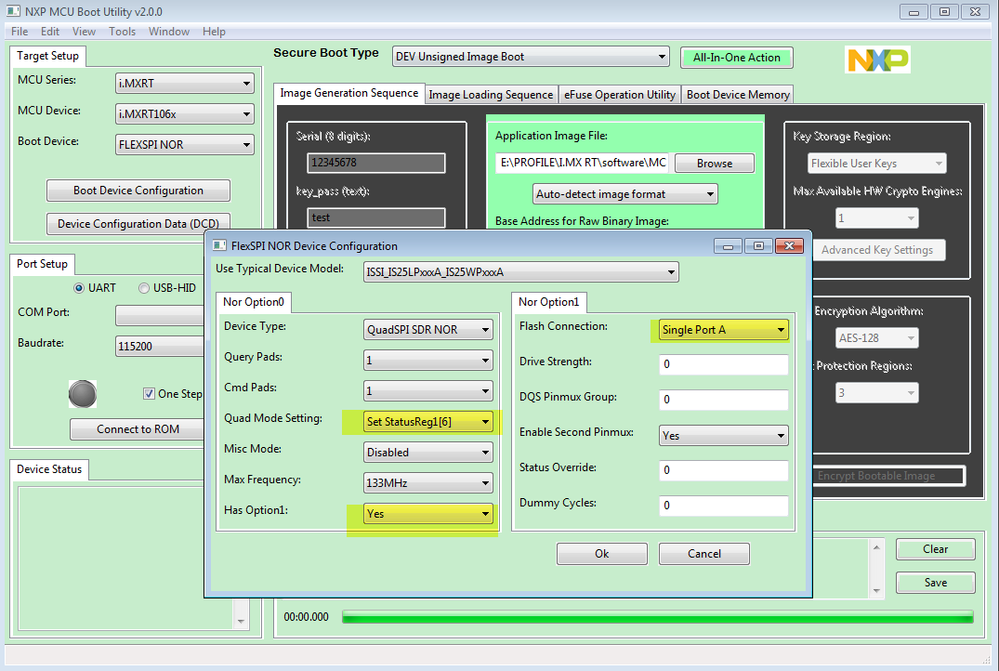
Task: Open the Help menu
Action: pyautogui.click(x=213, y=31)
